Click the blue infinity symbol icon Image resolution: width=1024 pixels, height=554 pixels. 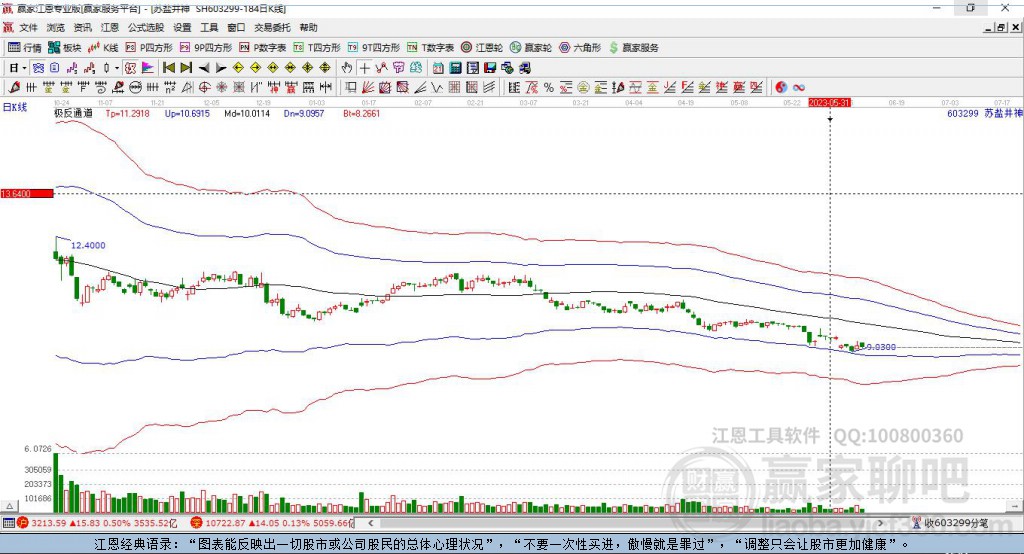[x=799, y=87]
